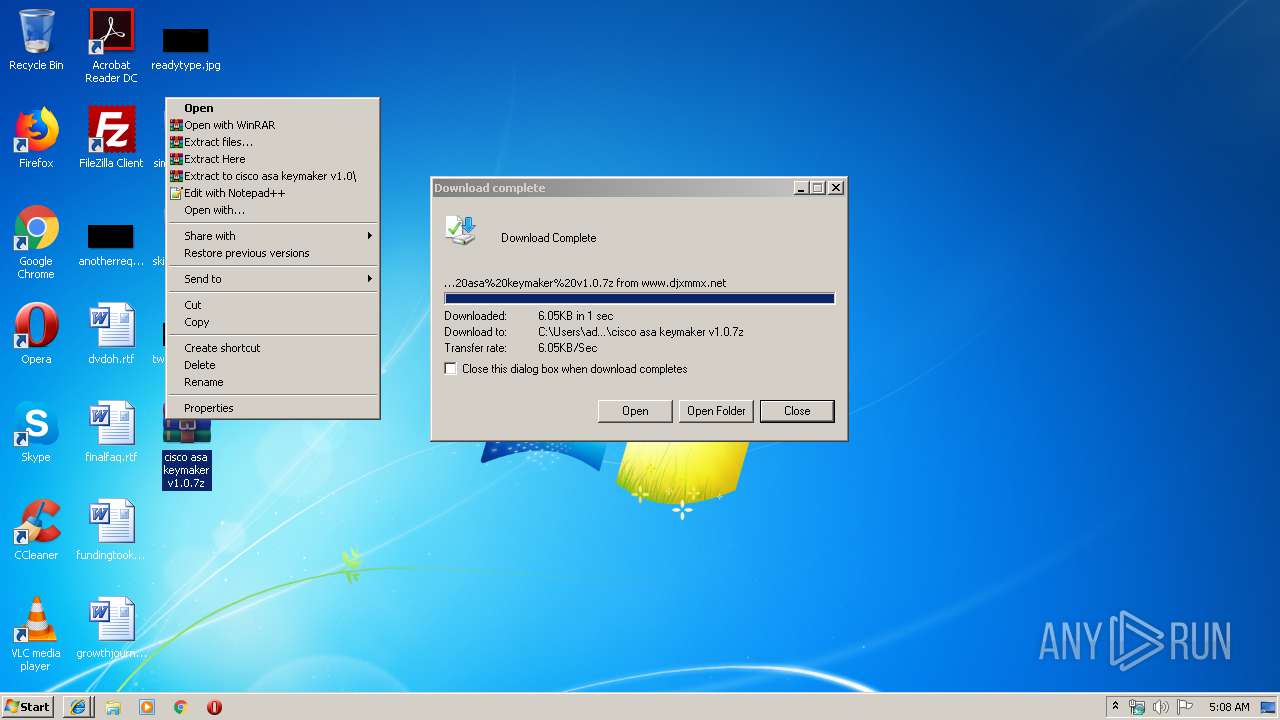Select the readytype.jpg file icon
This screenshot has width=1280, height=720.
[x=186, y=48]
